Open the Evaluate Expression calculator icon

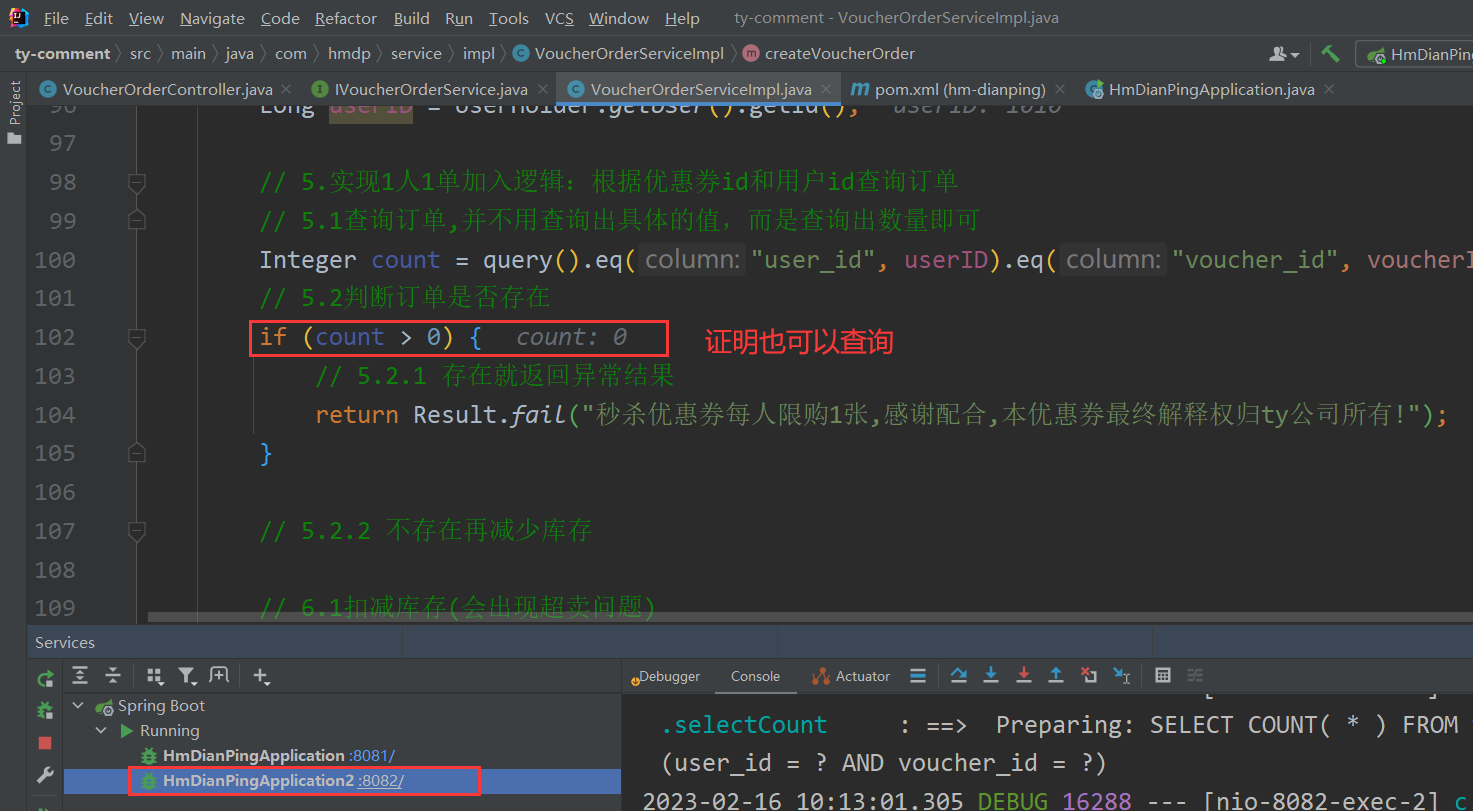(x=1162, y=676)
